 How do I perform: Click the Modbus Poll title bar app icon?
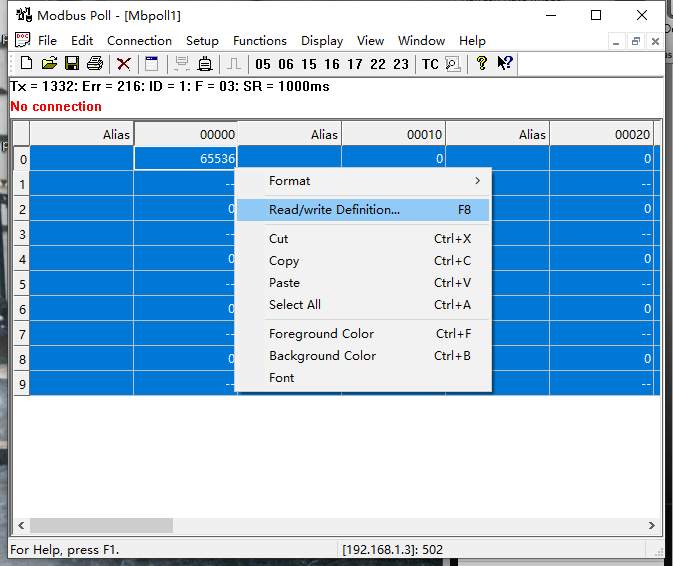(x=24, y=15)
